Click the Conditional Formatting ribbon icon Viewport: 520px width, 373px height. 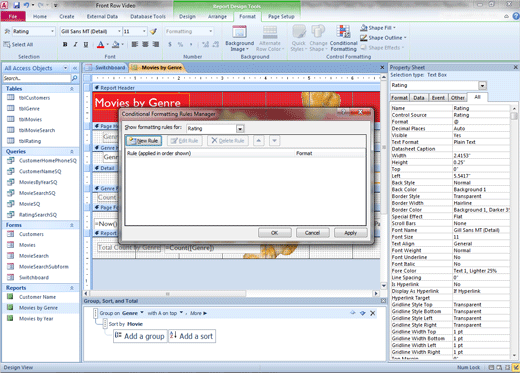click(x=344, y=38)
